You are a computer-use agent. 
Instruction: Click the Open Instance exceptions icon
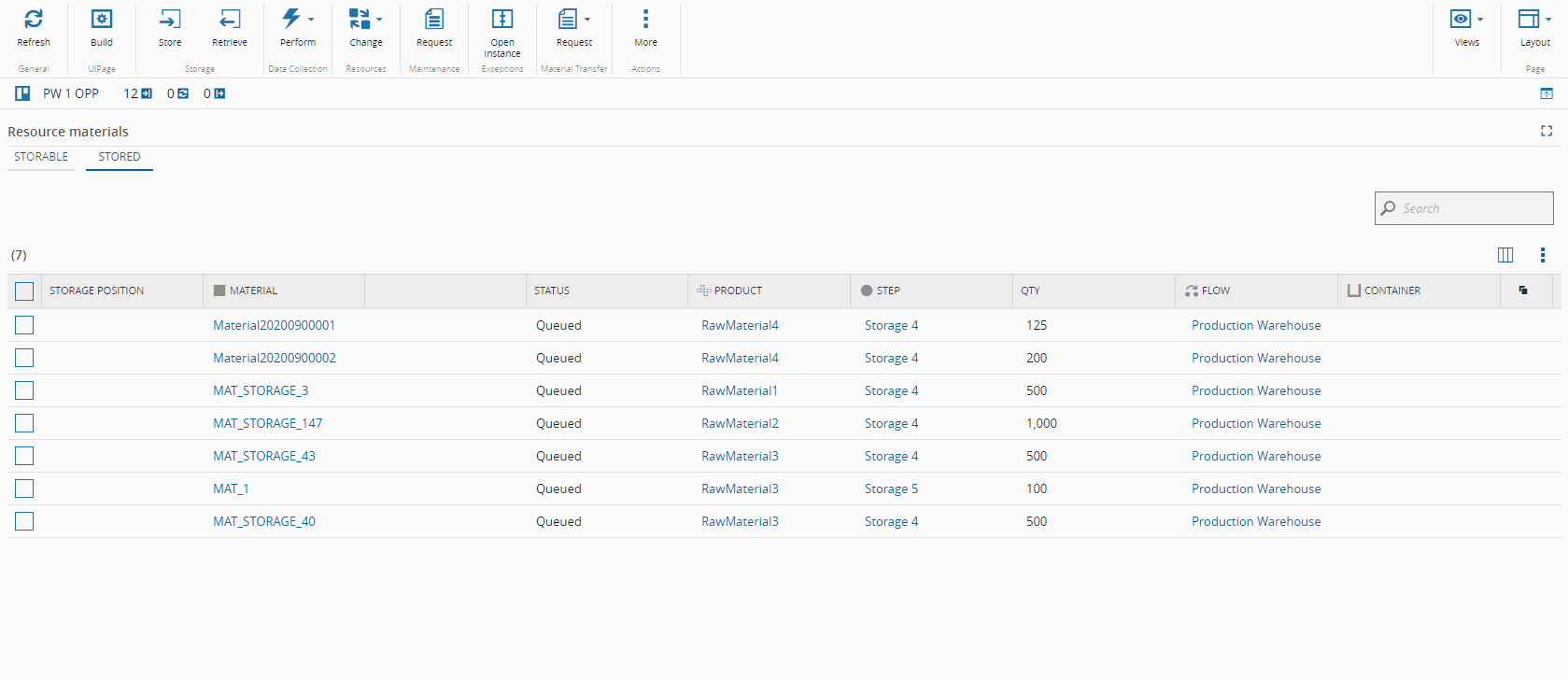point(502,20)
